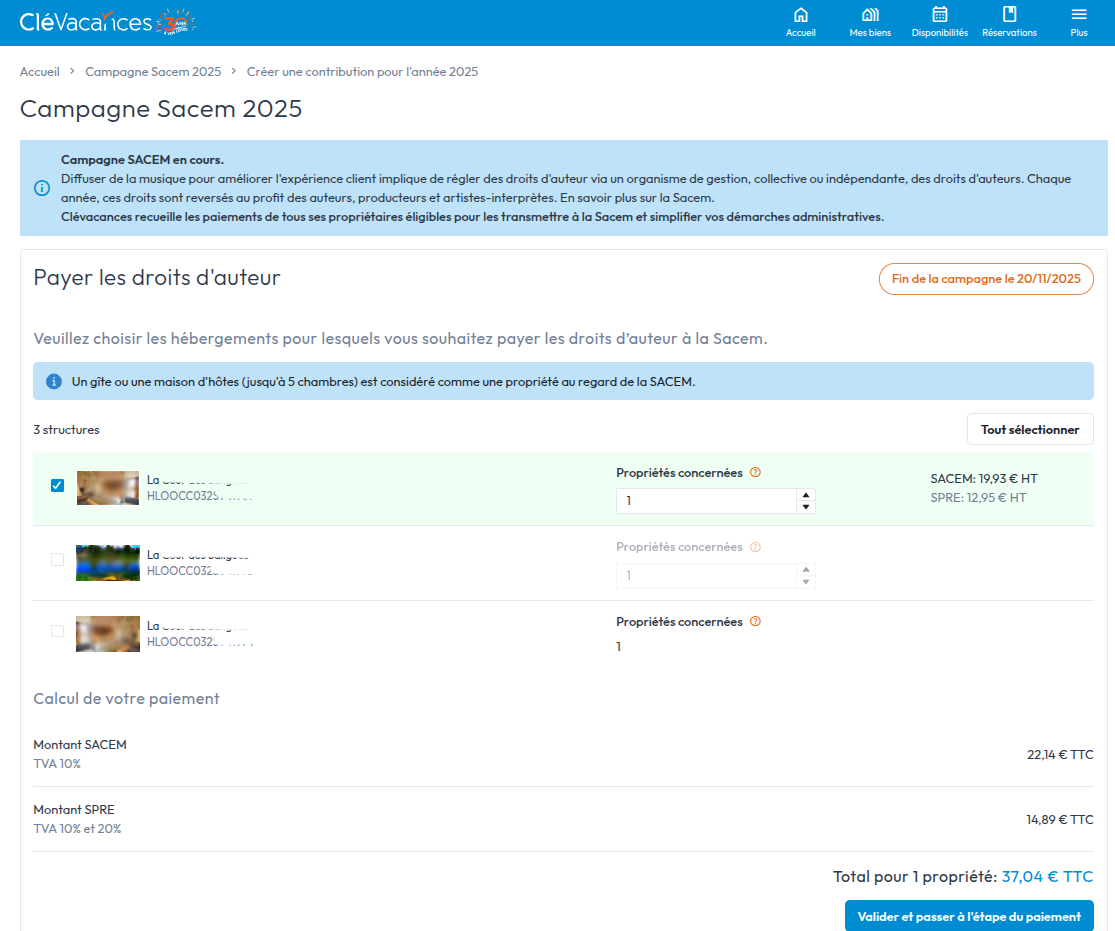
Task: Decrease the first structure's properties count
Action: tap(806, 507)
